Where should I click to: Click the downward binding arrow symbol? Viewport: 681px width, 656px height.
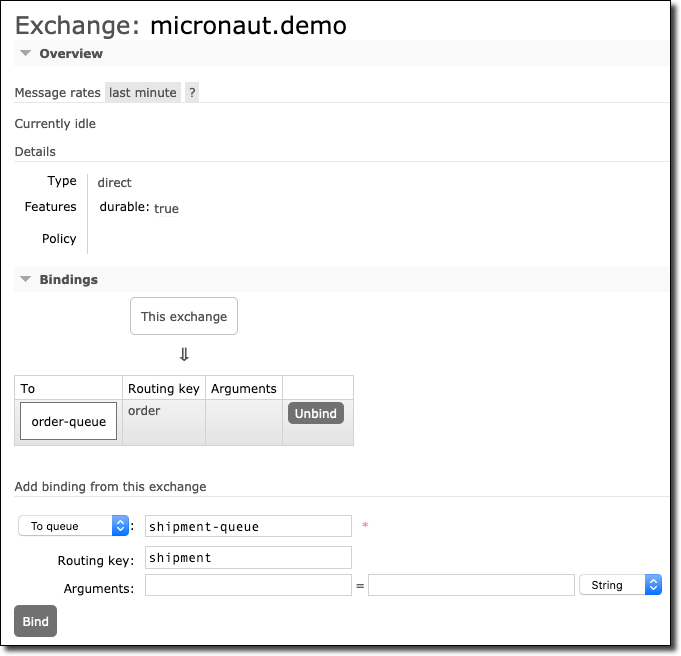(184, 354)
